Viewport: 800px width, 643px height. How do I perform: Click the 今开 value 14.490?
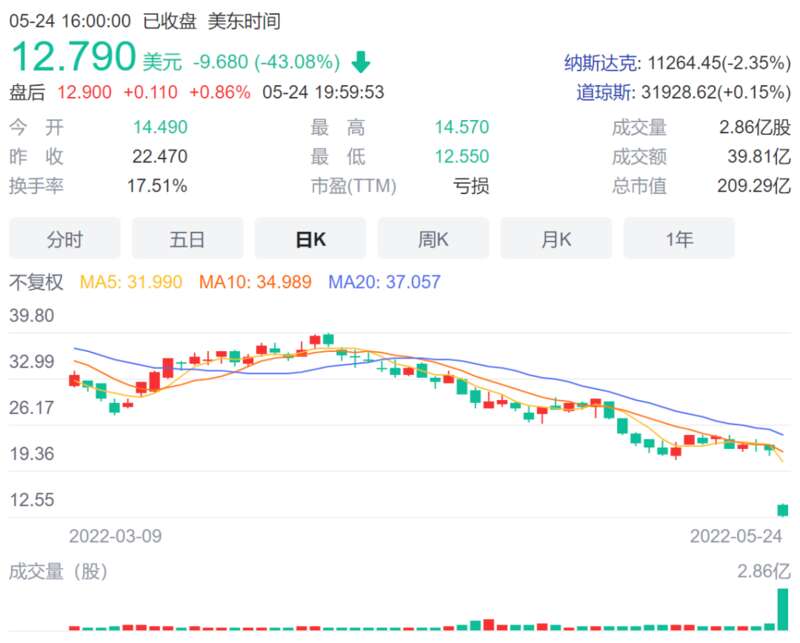(x=160, y=127)
